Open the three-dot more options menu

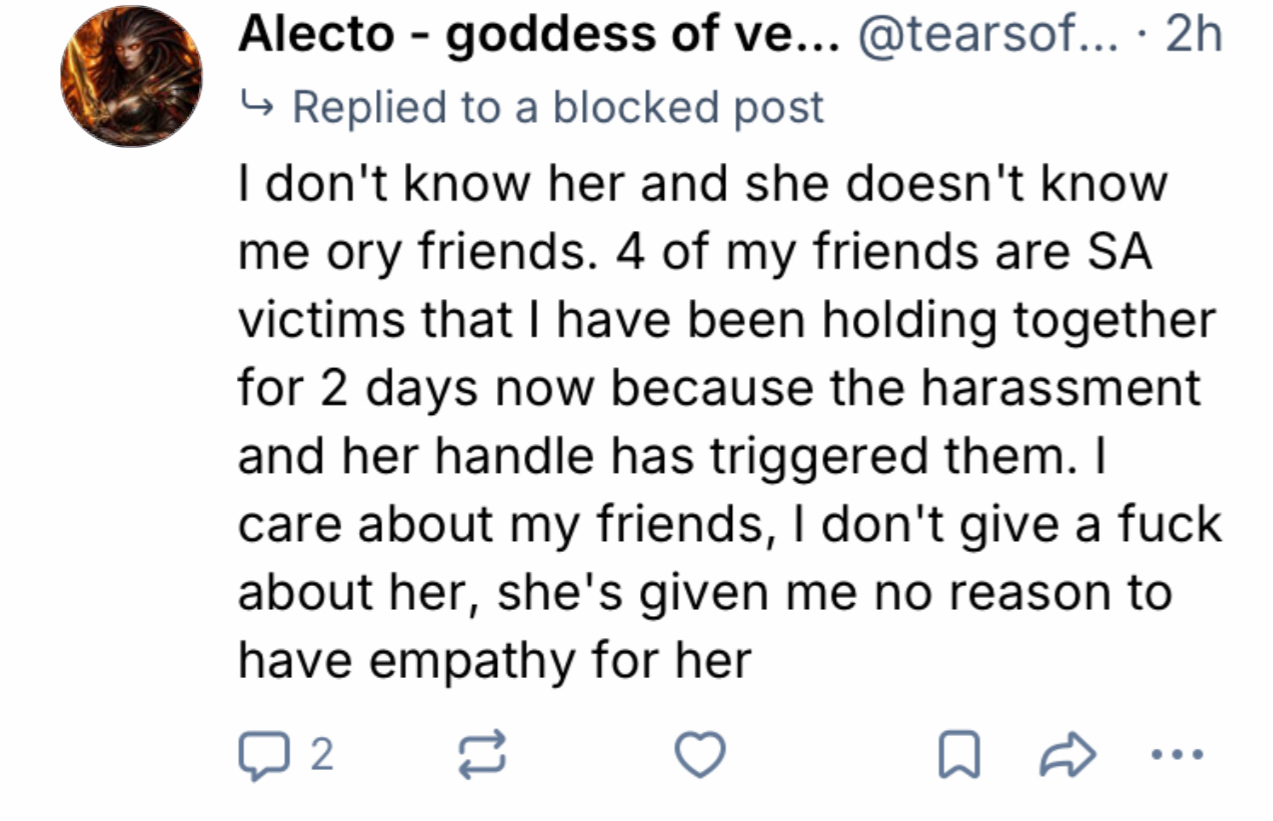coord(1176,754)
